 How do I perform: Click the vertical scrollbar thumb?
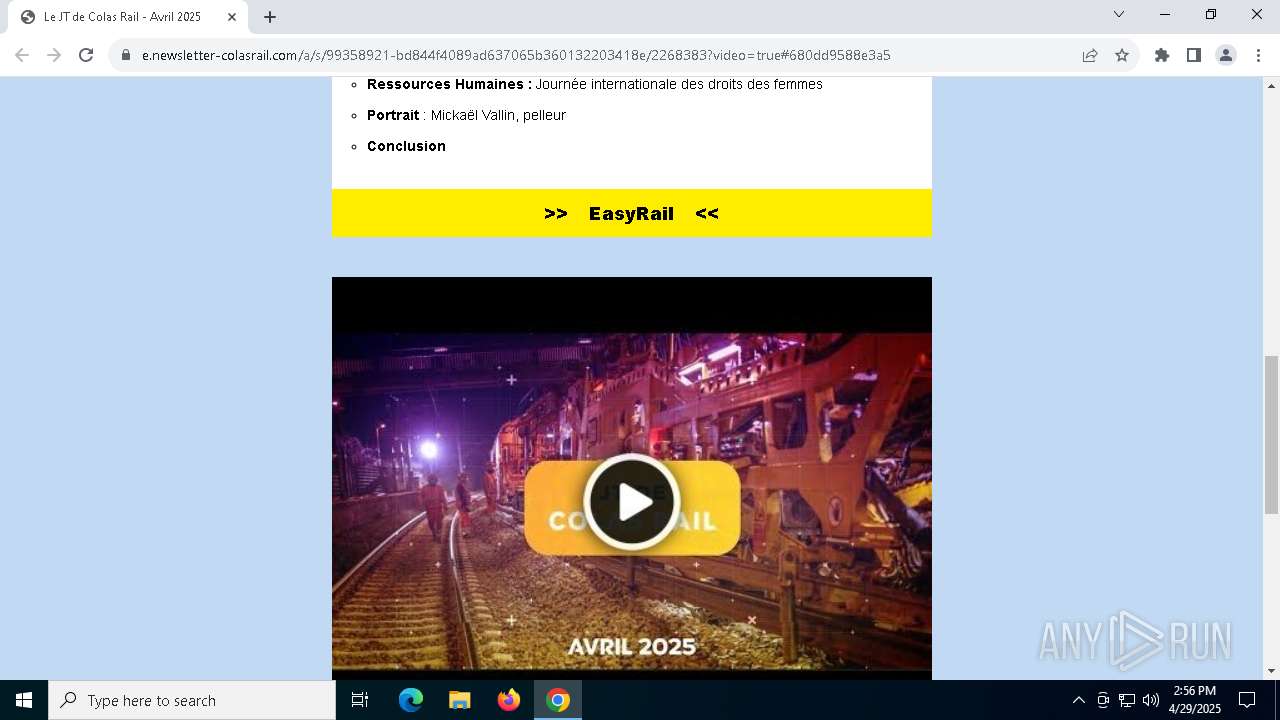[x=1272, y=435]
